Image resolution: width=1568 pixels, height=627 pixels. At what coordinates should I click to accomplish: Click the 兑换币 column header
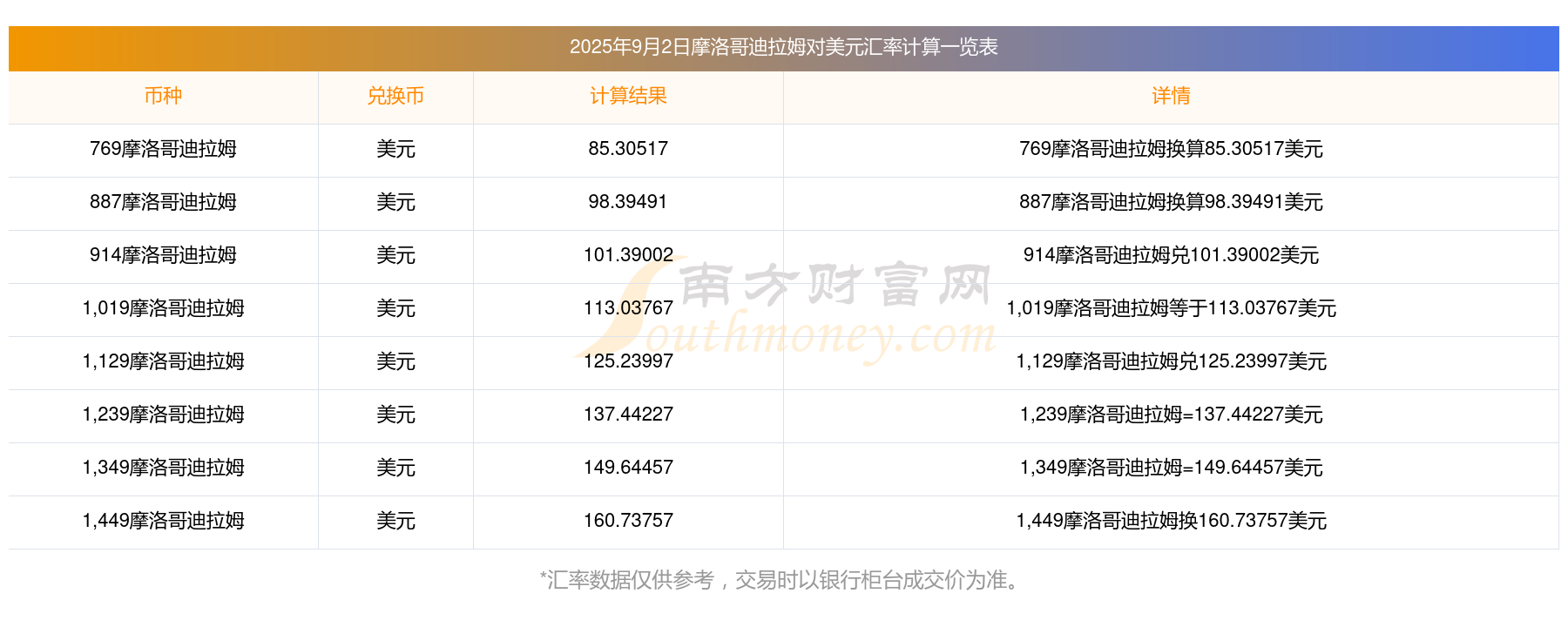[395, 96]
